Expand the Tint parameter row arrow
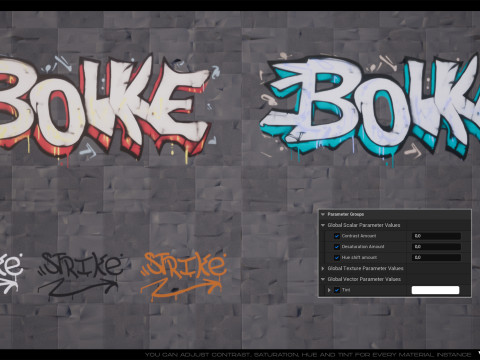 pyautogui.click(x=329, y=290)
